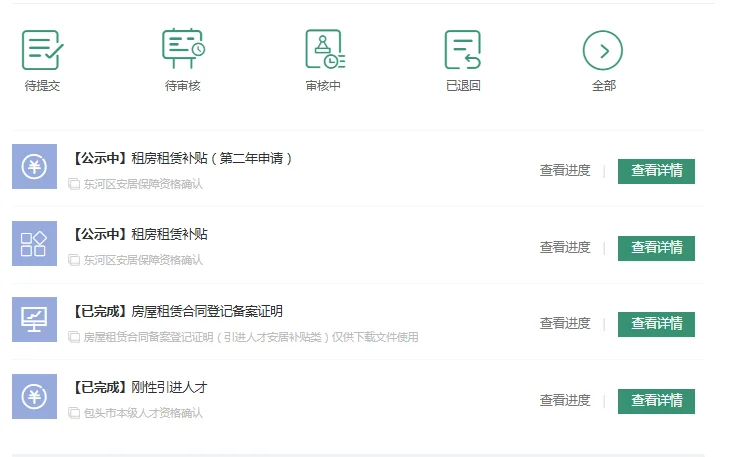Click 东河区安居保障资格确认 under second 租房租赁补贴
The height and width of the screenshot is (457, 735).
pyautogui.click(x=143, y=260)
